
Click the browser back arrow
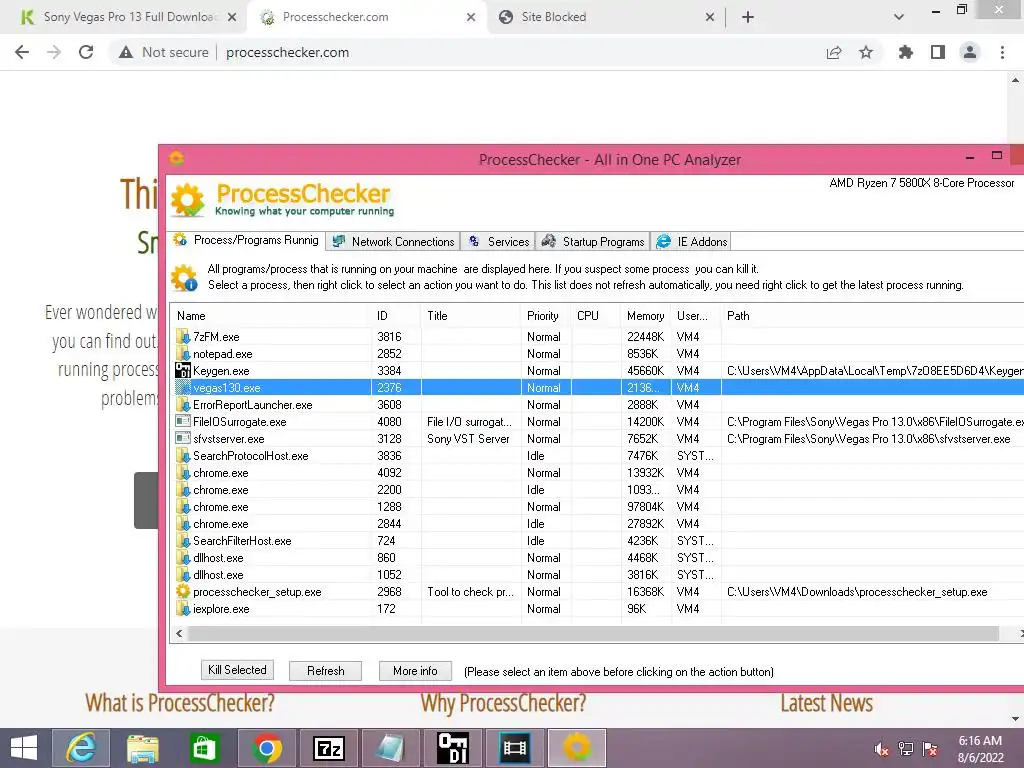click(22, 52)
